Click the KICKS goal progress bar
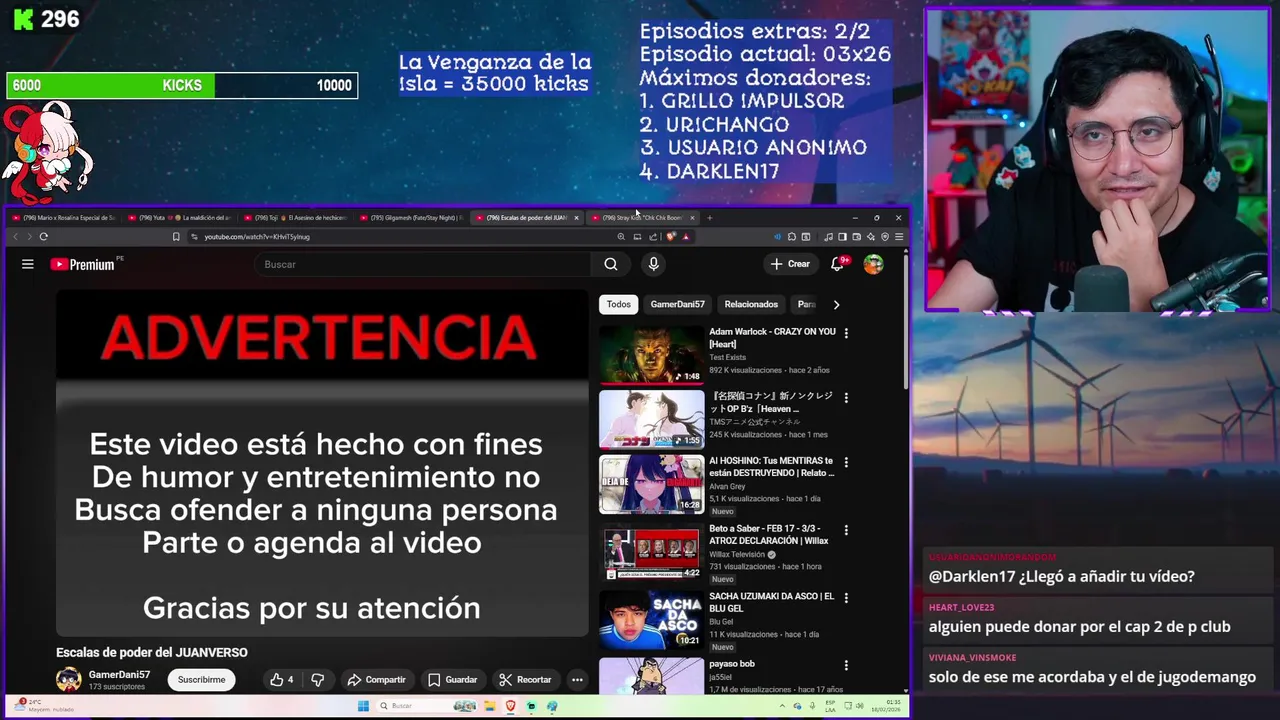 (x=182, y=86)
